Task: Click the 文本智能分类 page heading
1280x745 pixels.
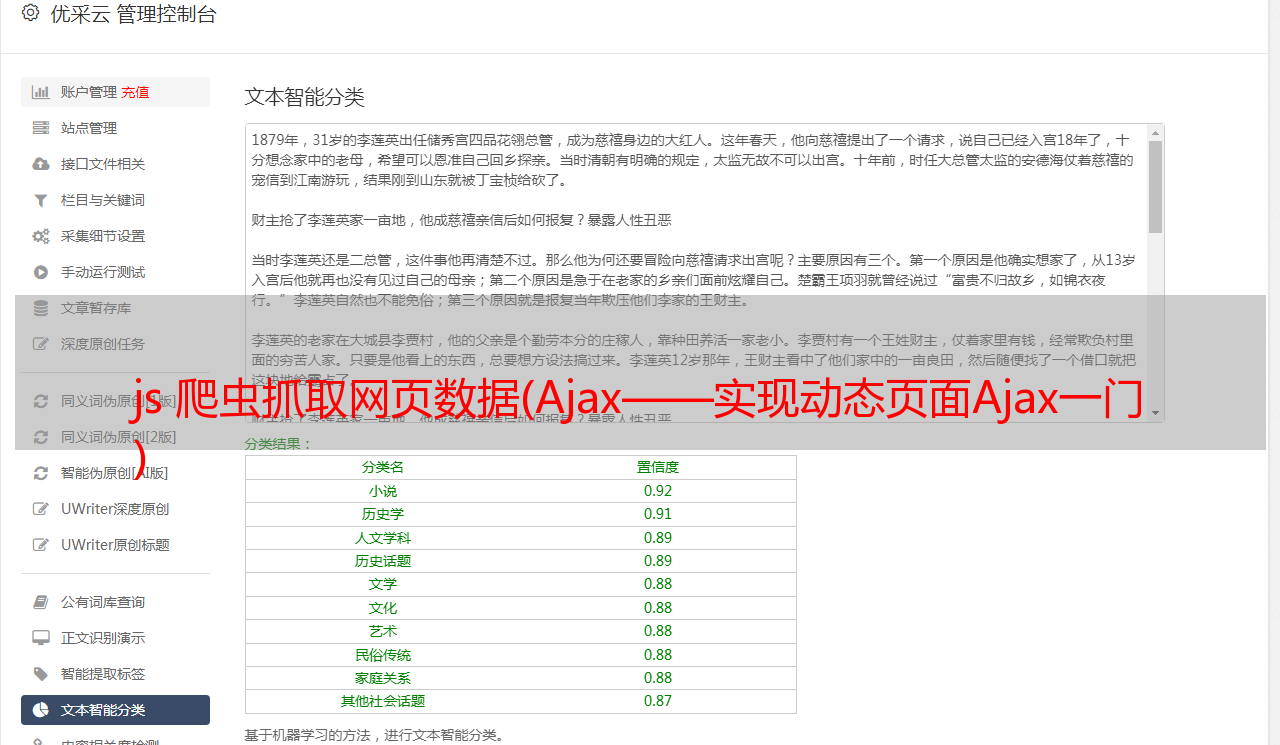Action: [304, 97]
